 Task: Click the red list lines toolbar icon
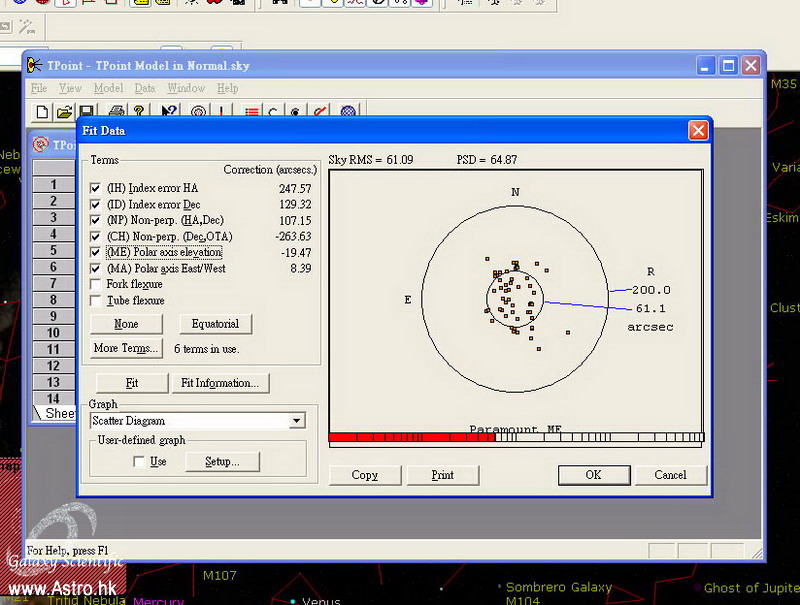tap(252, 112)
